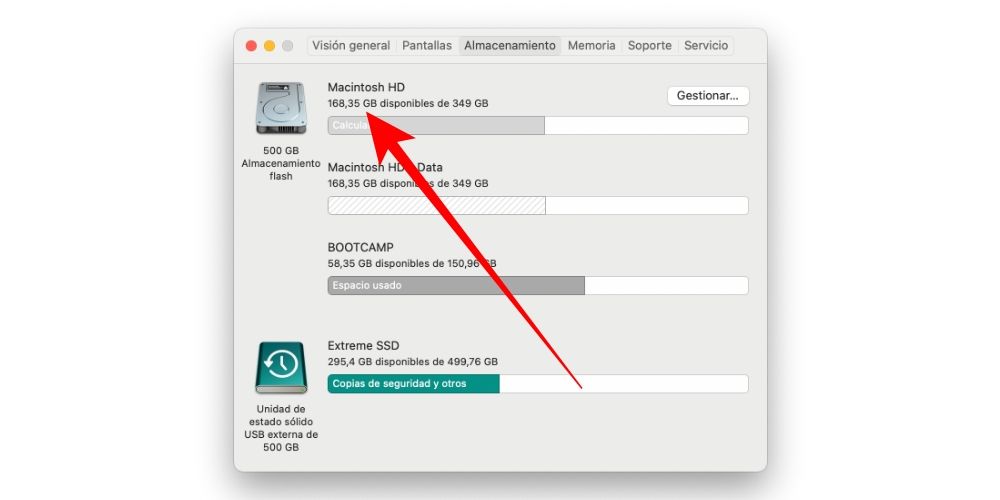Open the Soporte tab

tap(650, 46)
